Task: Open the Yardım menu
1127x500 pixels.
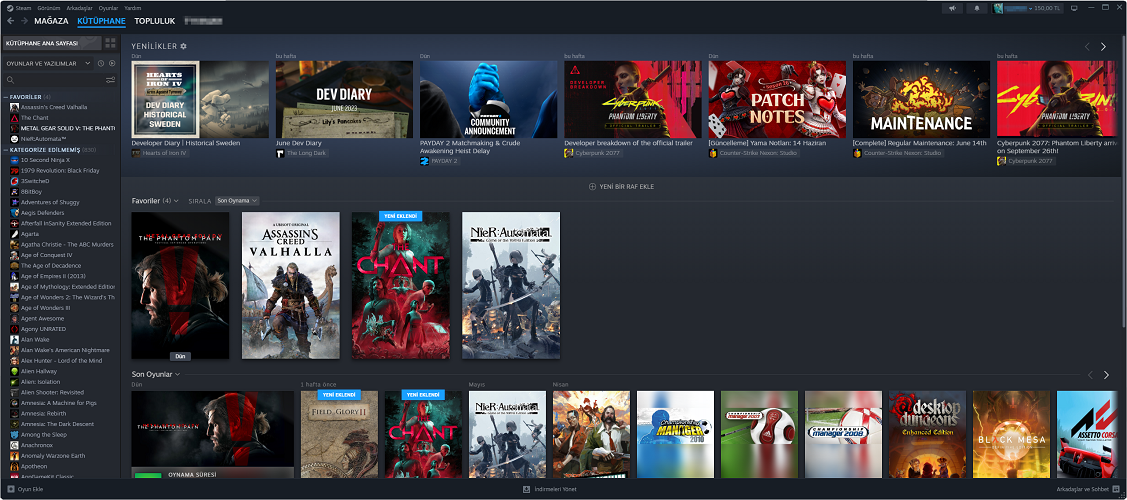Action: [132, 8]
